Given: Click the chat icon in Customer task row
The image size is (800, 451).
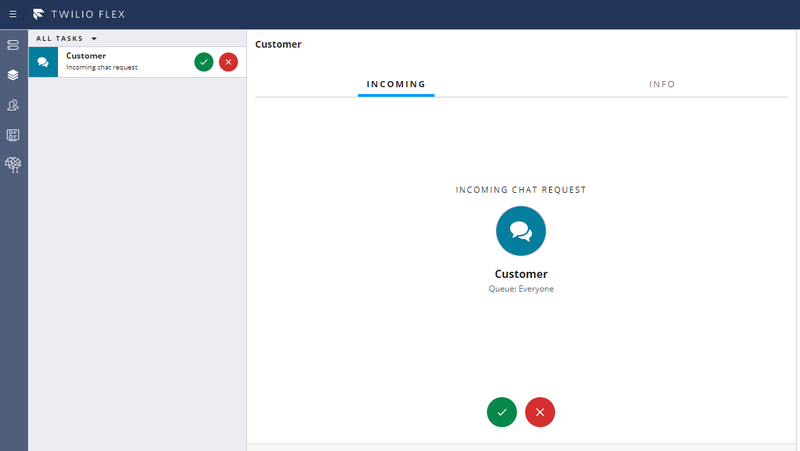Looking at the screenshot, I should [x=43, y=62].
